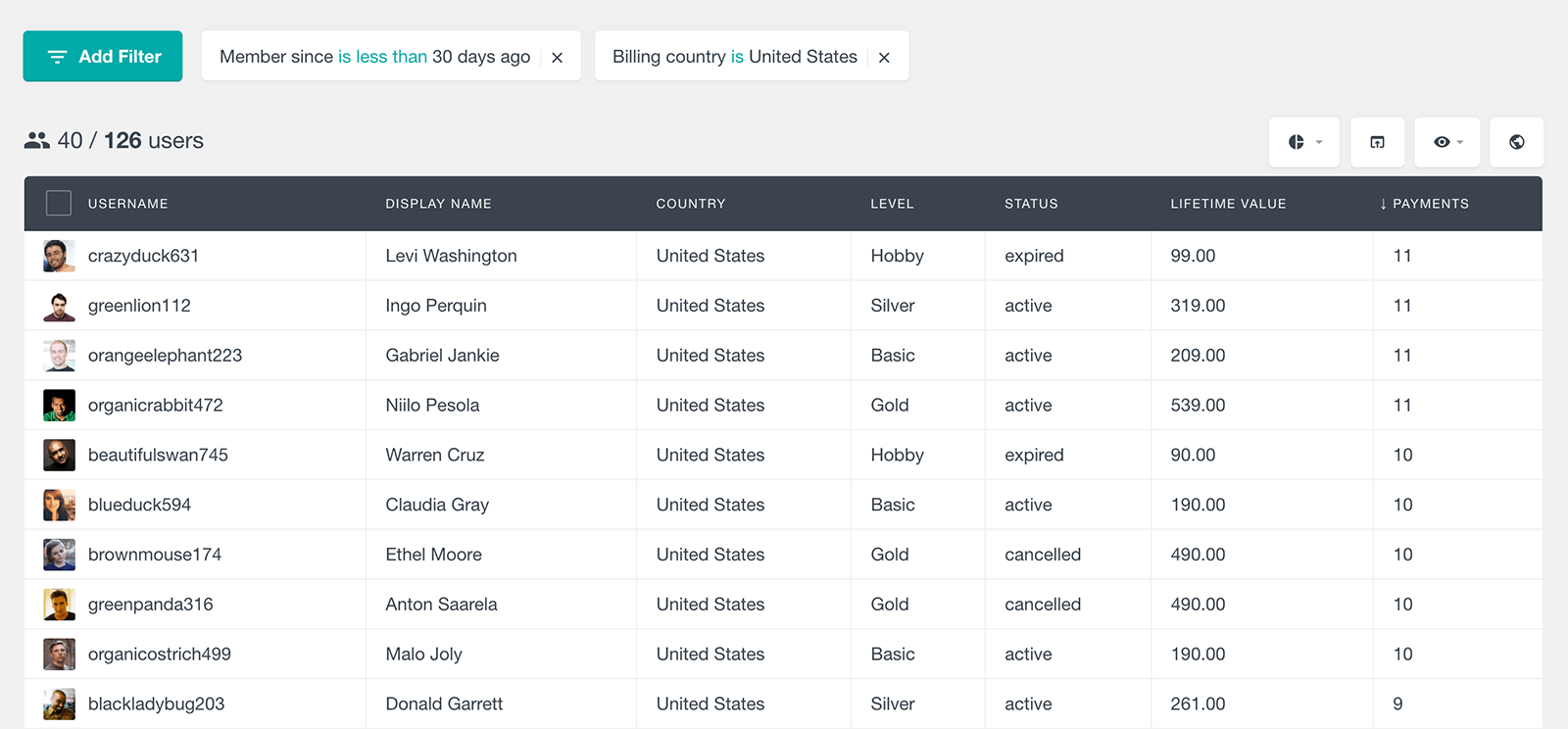The height and width of the screenshot is (729, 1568).
Task: Open user brownmouse174
Action: pyautogui.click(x=155, y=555)
